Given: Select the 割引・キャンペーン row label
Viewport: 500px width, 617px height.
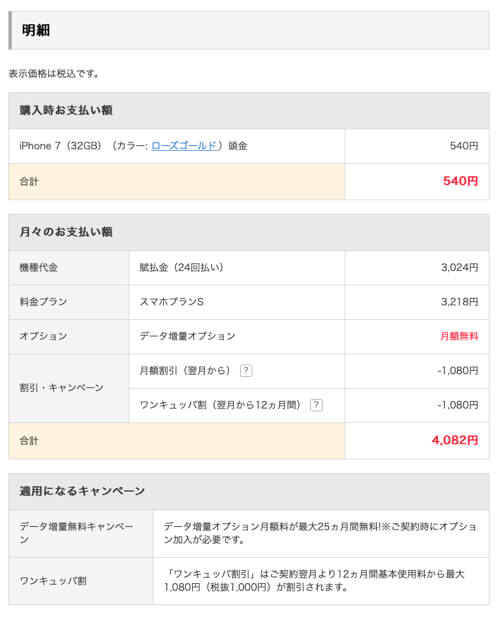Looking at the screenshot, I should coord(62,388).
